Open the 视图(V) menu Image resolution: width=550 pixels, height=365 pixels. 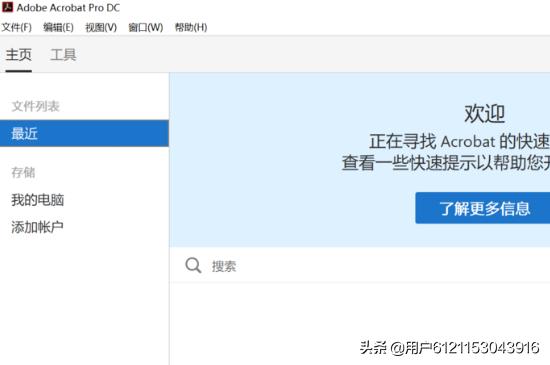coord(101,27)
